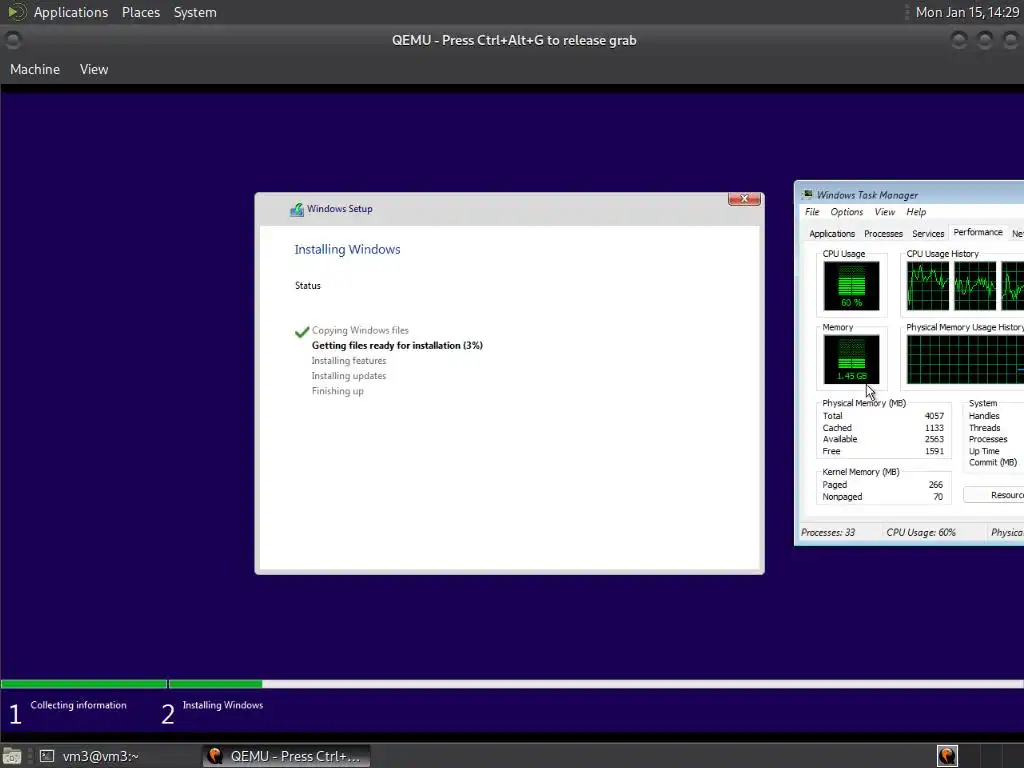
Task: Open the QEMU View menu
Action: [x=94, y=69]
